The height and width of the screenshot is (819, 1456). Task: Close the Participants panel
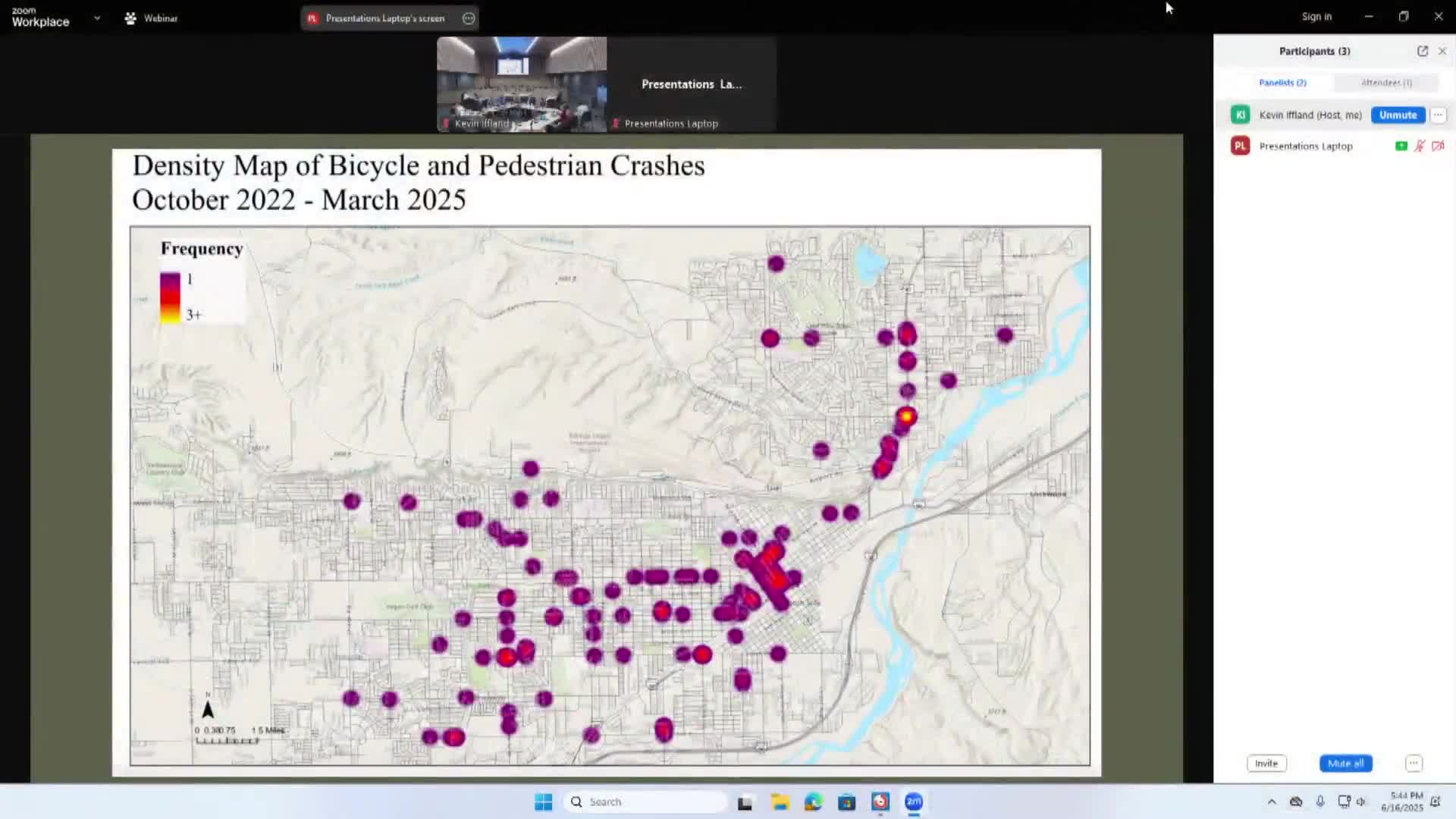pyautogui.click(x=1442, y=51)
